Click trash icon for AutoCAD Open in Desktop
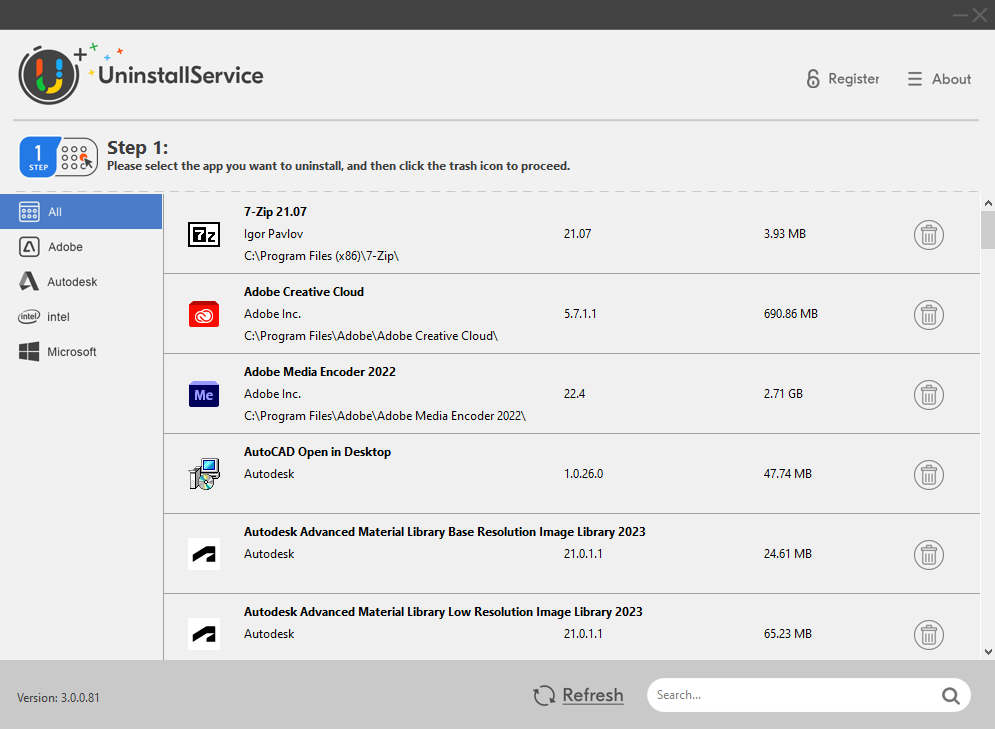995x729 pixels. [x=928, y=475]
